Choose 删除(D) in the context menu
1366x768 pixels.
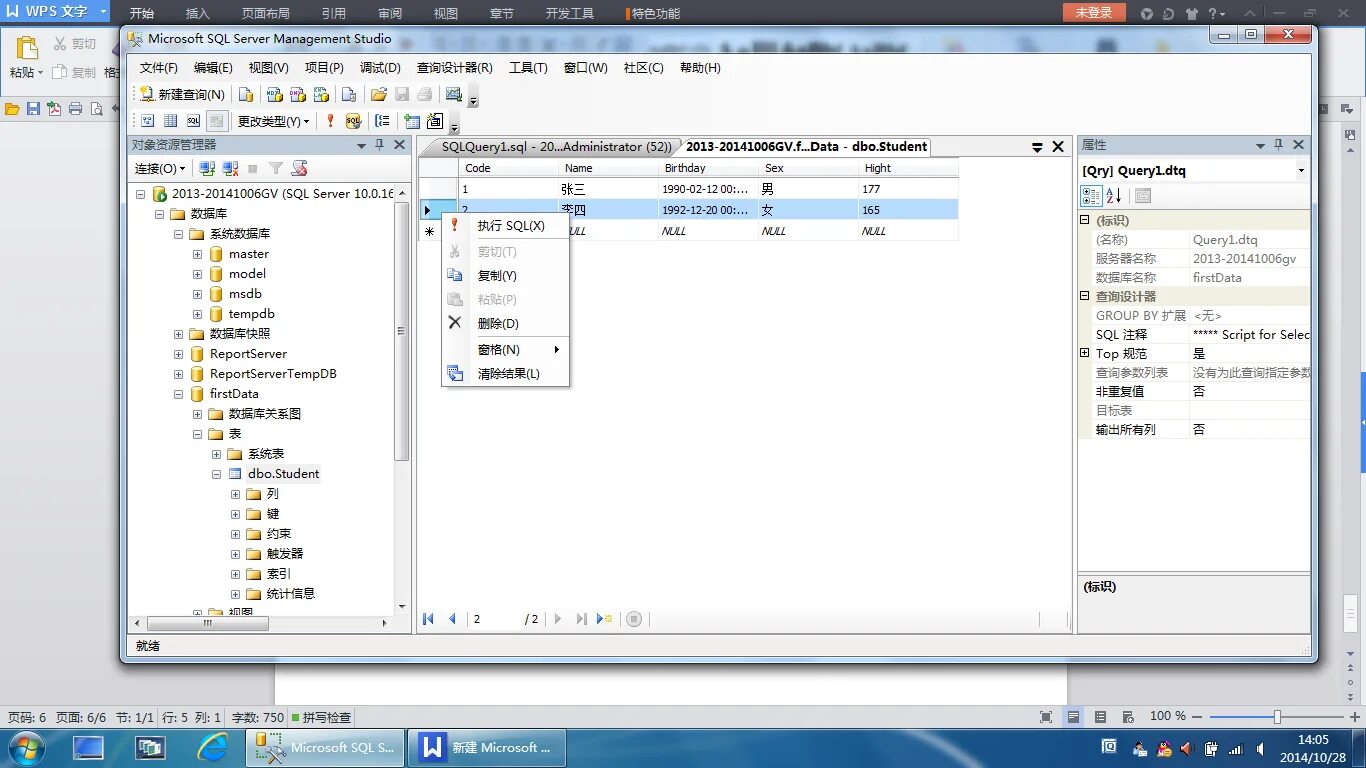(505, 324)
